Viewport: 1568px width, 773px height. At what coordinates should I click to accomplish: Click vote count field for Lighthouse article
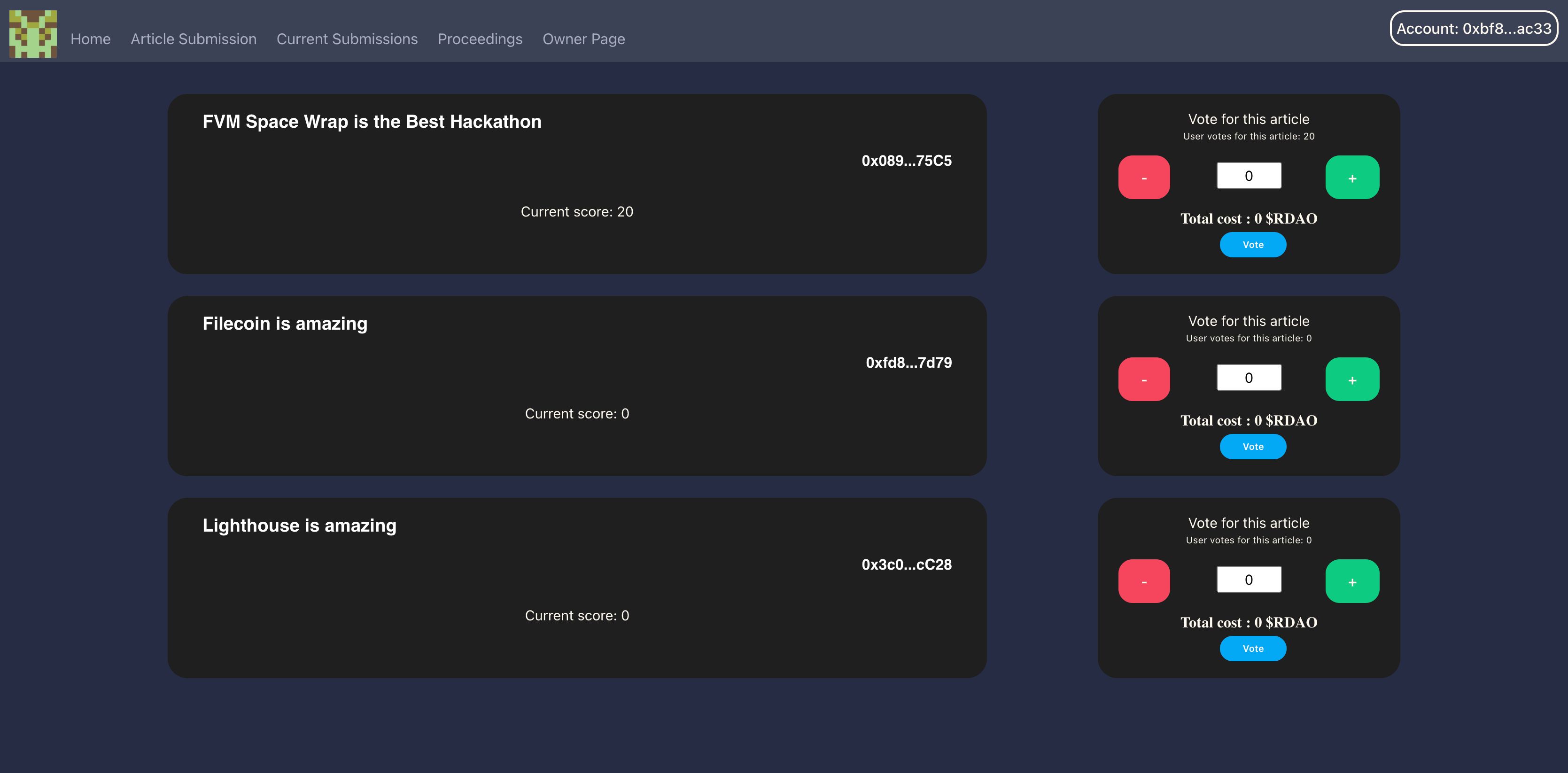coord(1249,580)
